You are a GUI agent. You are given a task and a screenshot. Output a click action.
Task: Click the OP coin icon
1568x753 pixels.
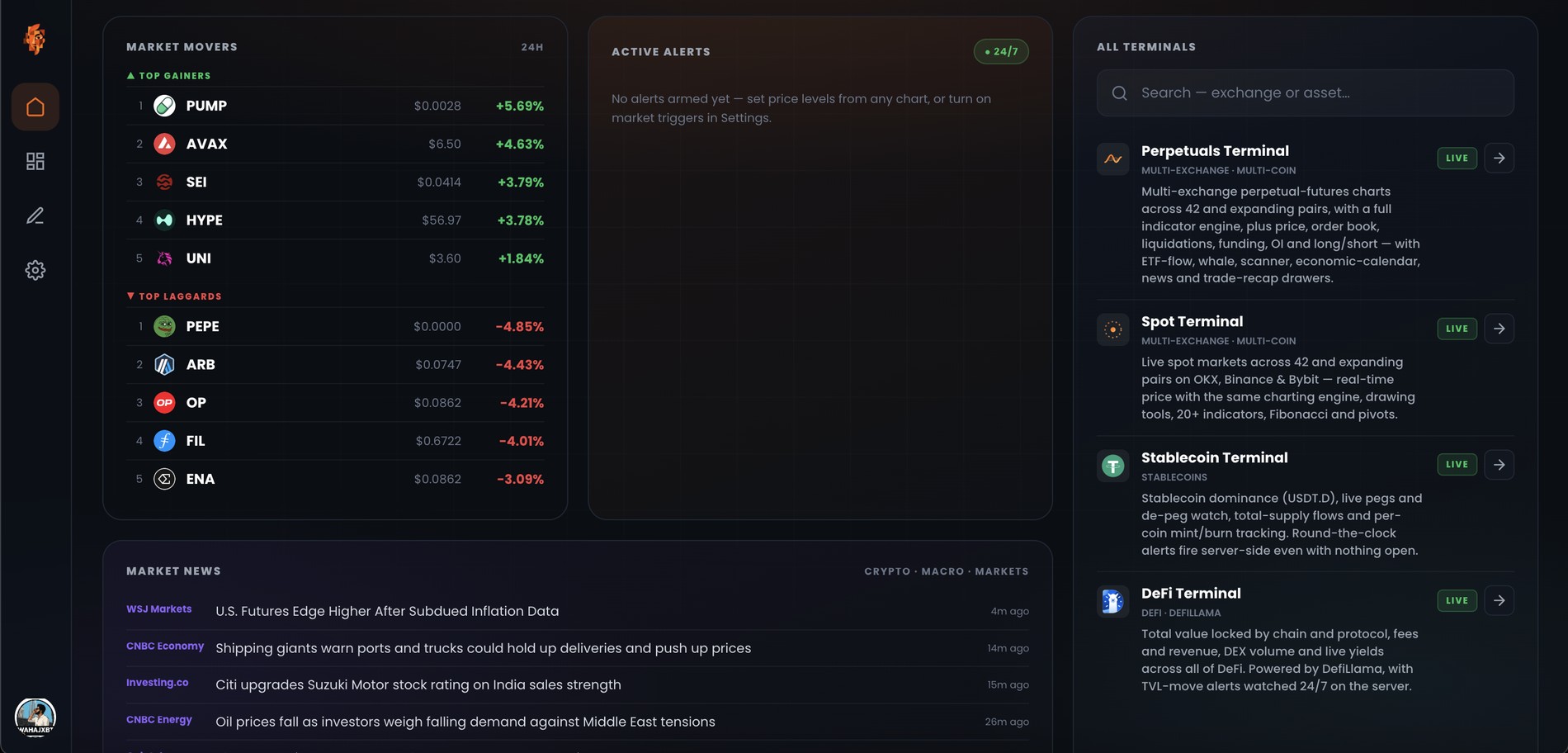165,403
